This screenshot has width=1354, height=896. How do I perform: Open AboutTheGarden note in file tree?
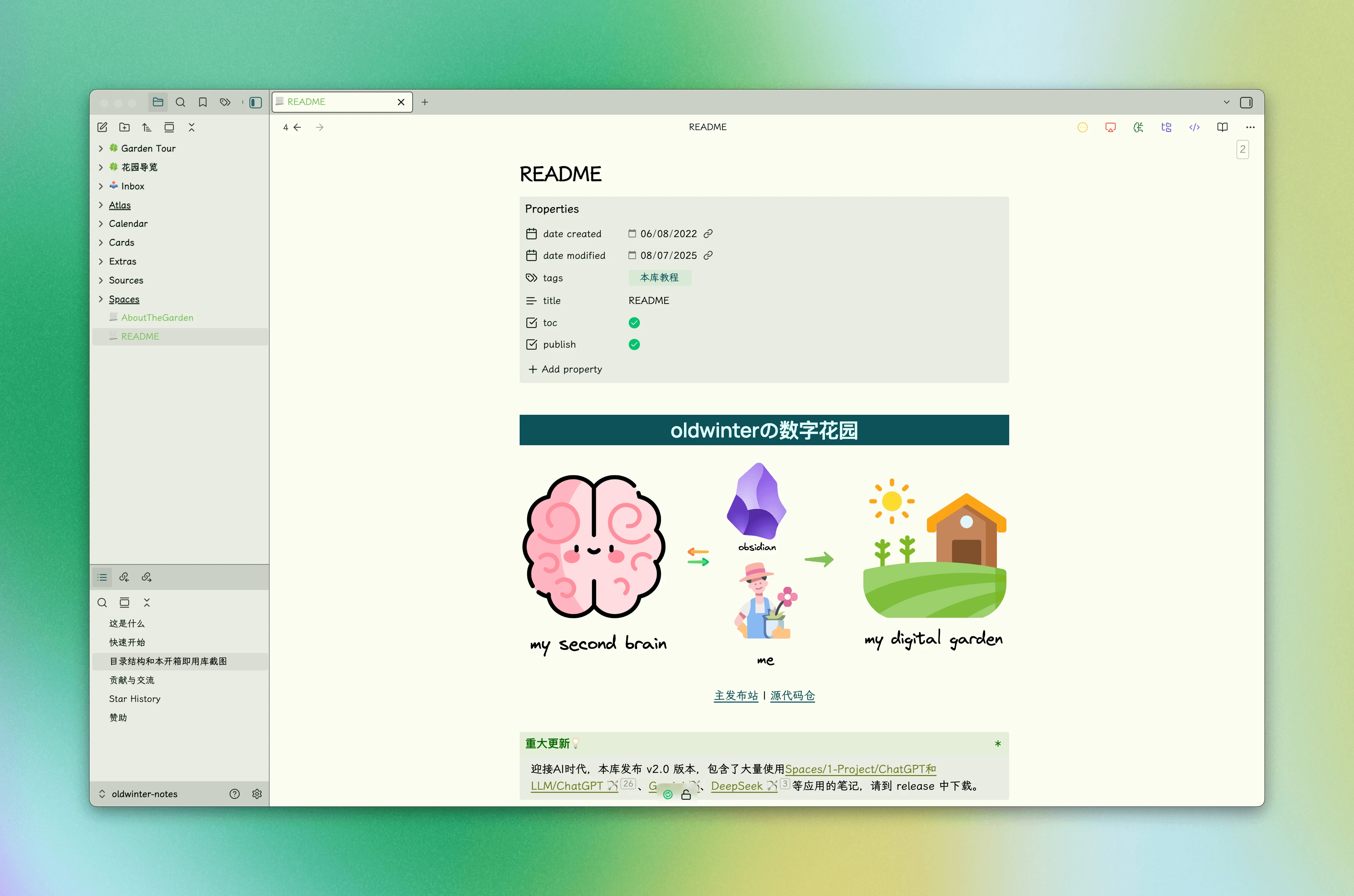(x=157, y=318)
